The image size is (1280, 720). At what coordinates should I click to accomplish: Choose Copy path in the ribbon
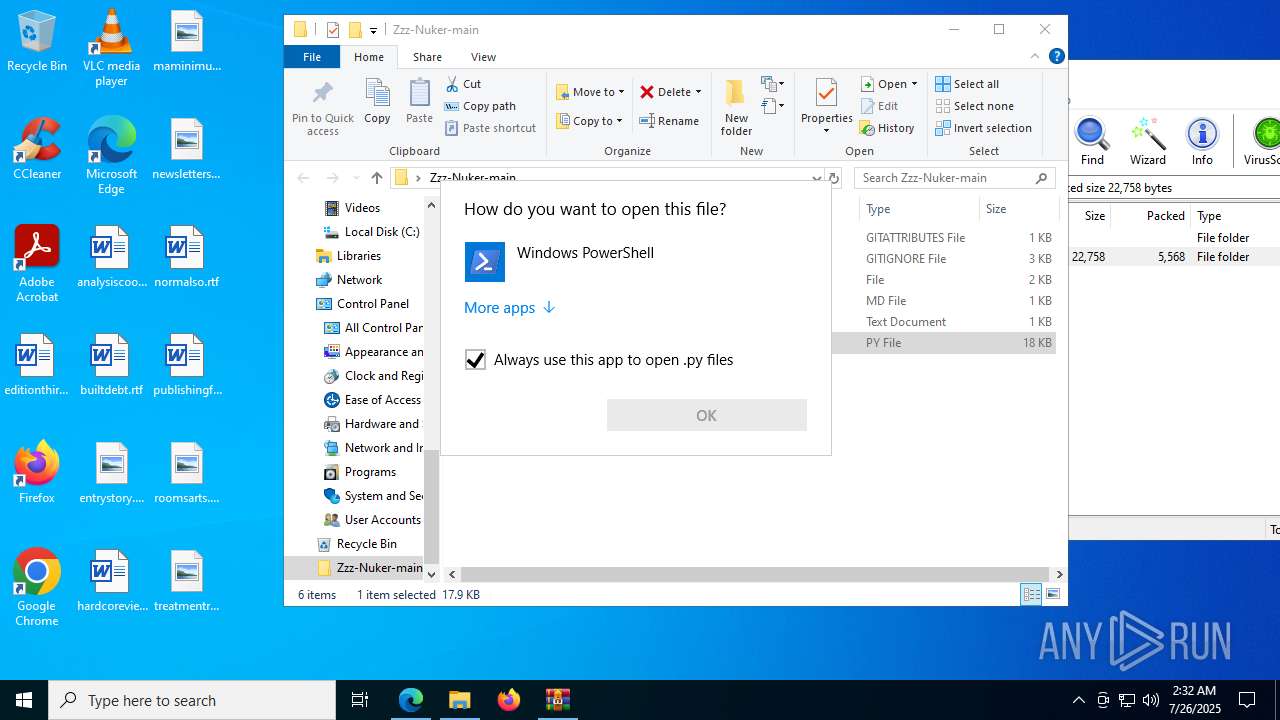click(480, 106)
